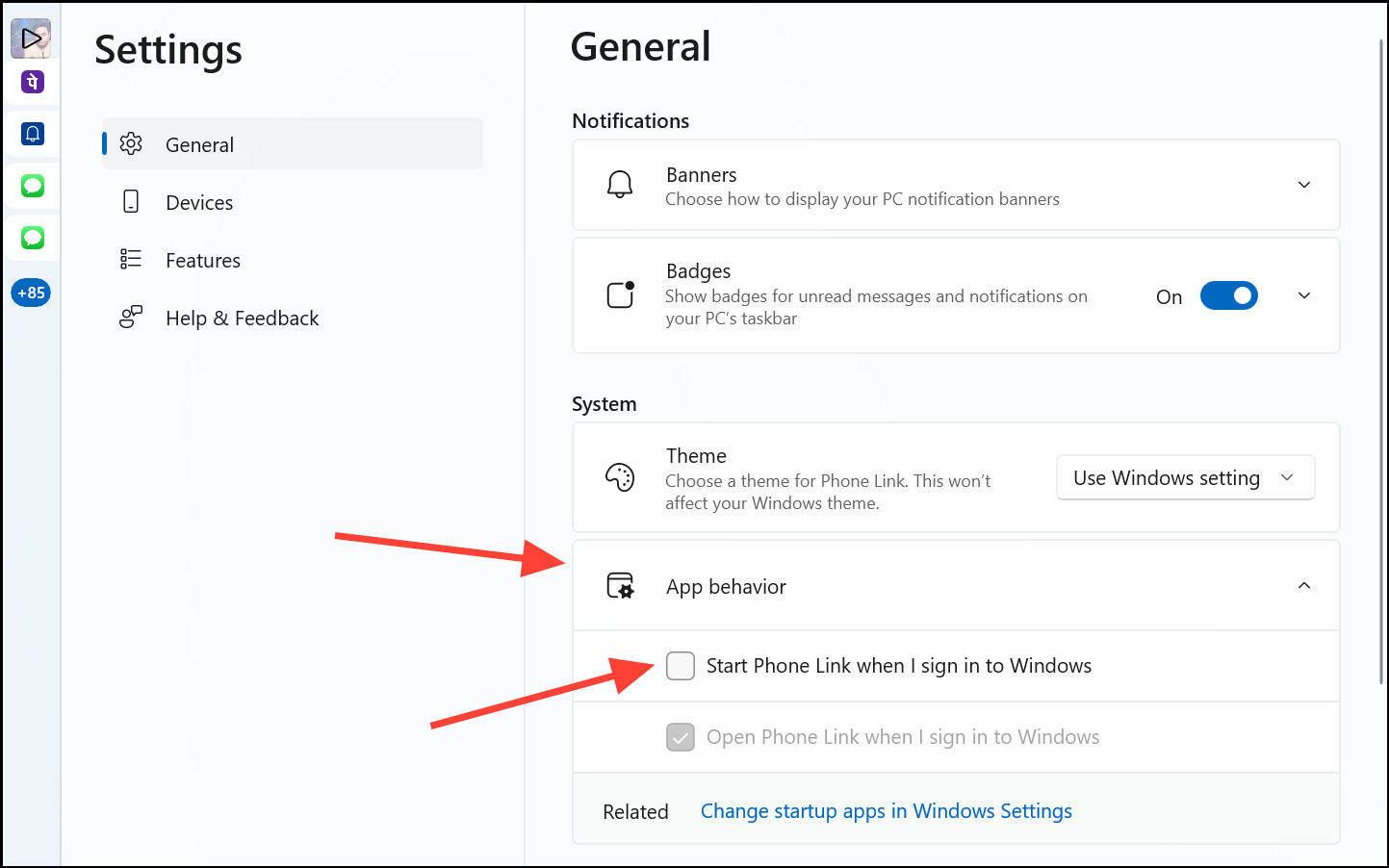Open the Use Windows setting theme dropdown
Screen dimensions: 1389x868
tap(1185, 477)
